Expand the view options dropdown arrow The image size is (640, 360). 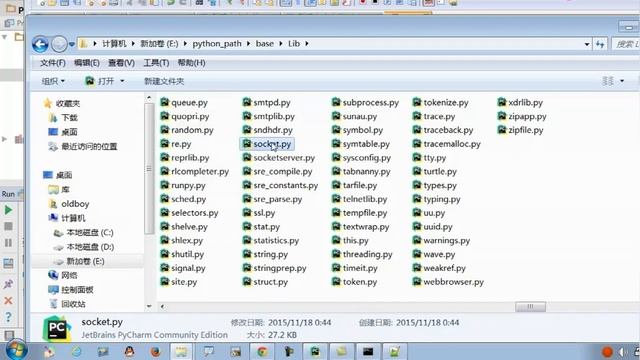click(622, 81)
